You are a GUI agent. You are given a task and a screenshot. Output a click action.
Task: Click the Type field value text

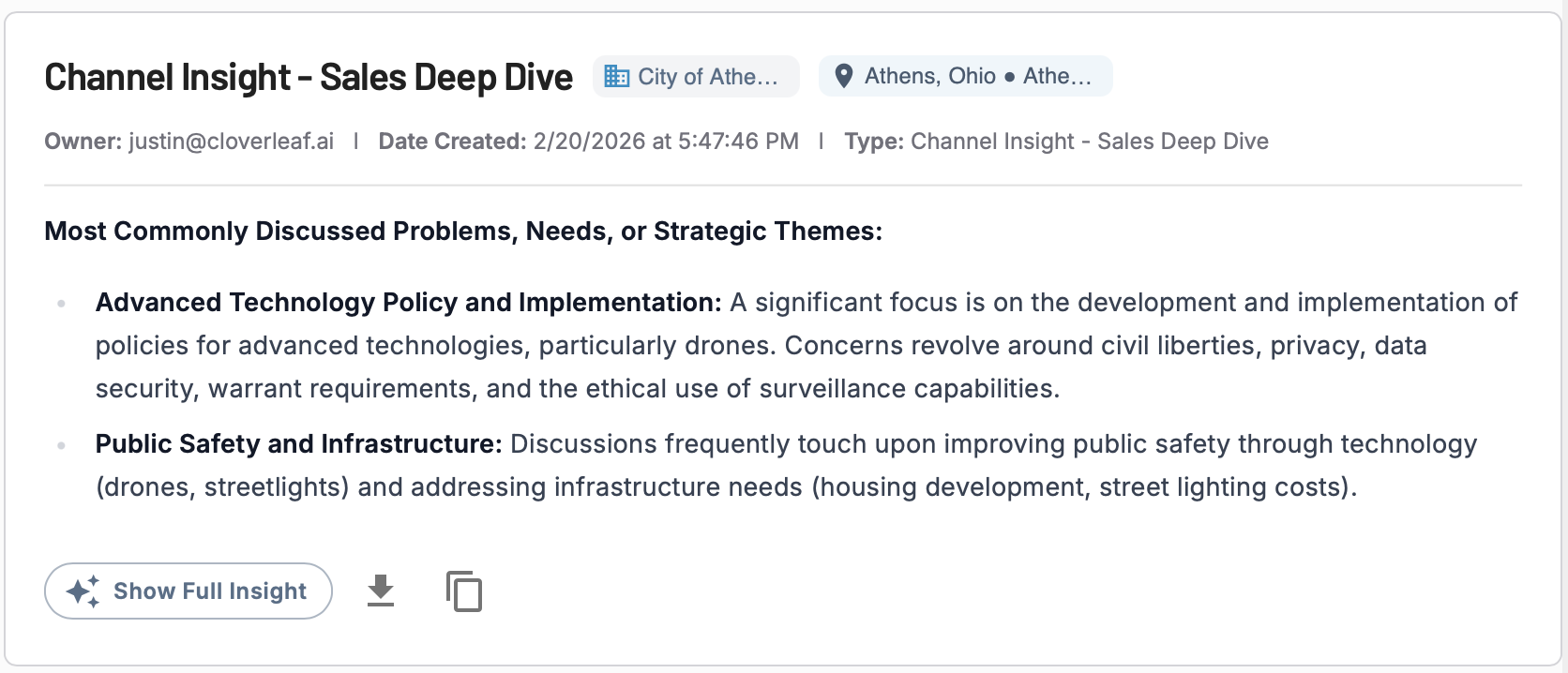pos(1089,142)
